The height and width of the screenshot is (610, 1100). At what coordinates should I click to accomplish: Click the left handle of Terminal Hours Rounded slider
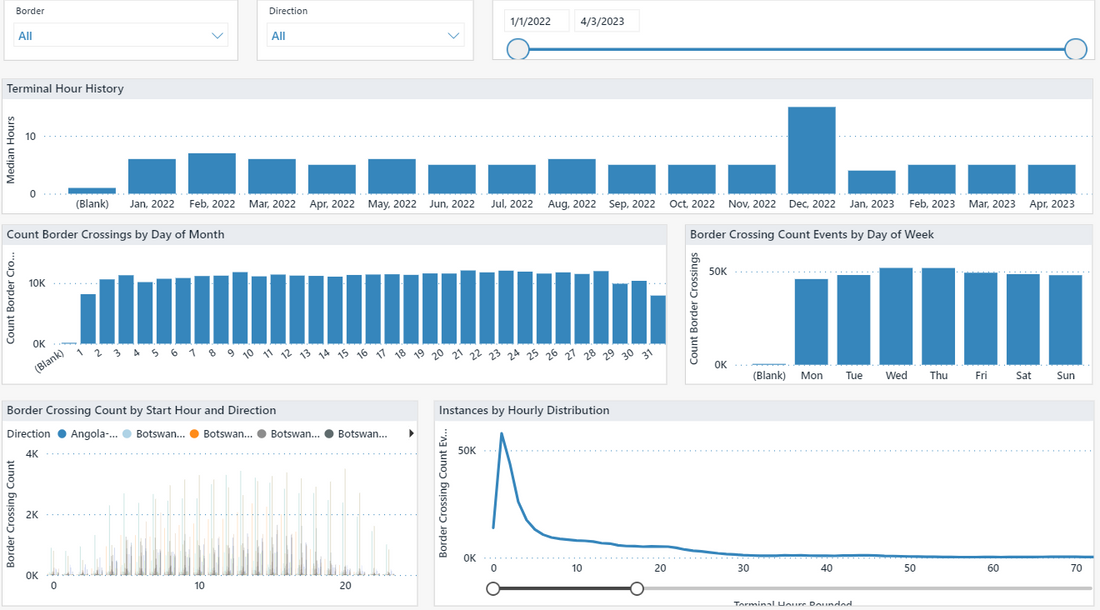pos(493,588)
